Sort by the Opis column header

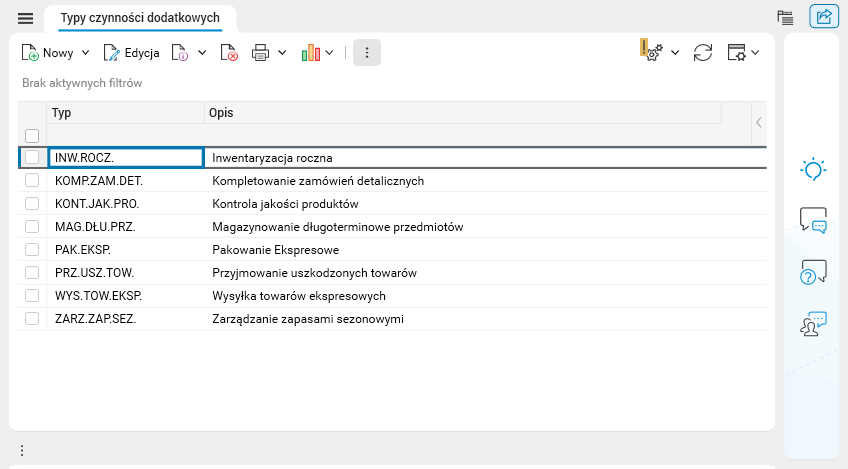point(463,113)
